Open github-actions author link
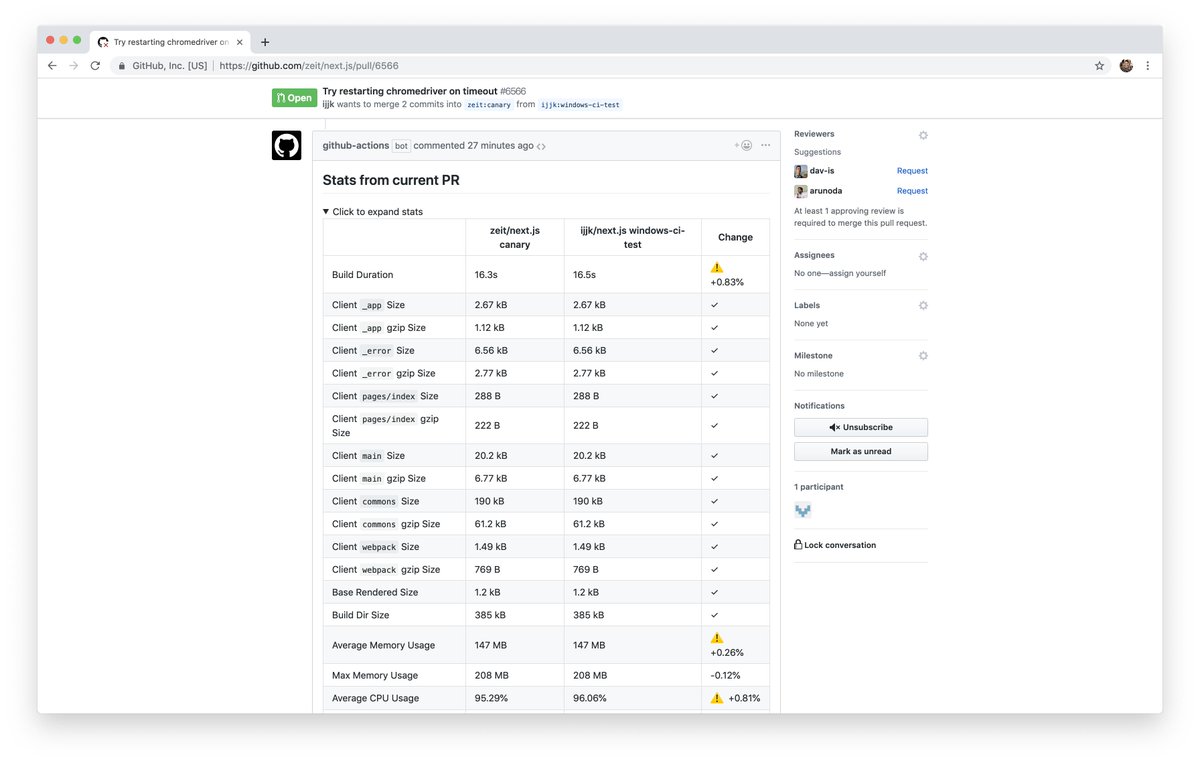This screenshot has height=763, width=1200. 355,146
